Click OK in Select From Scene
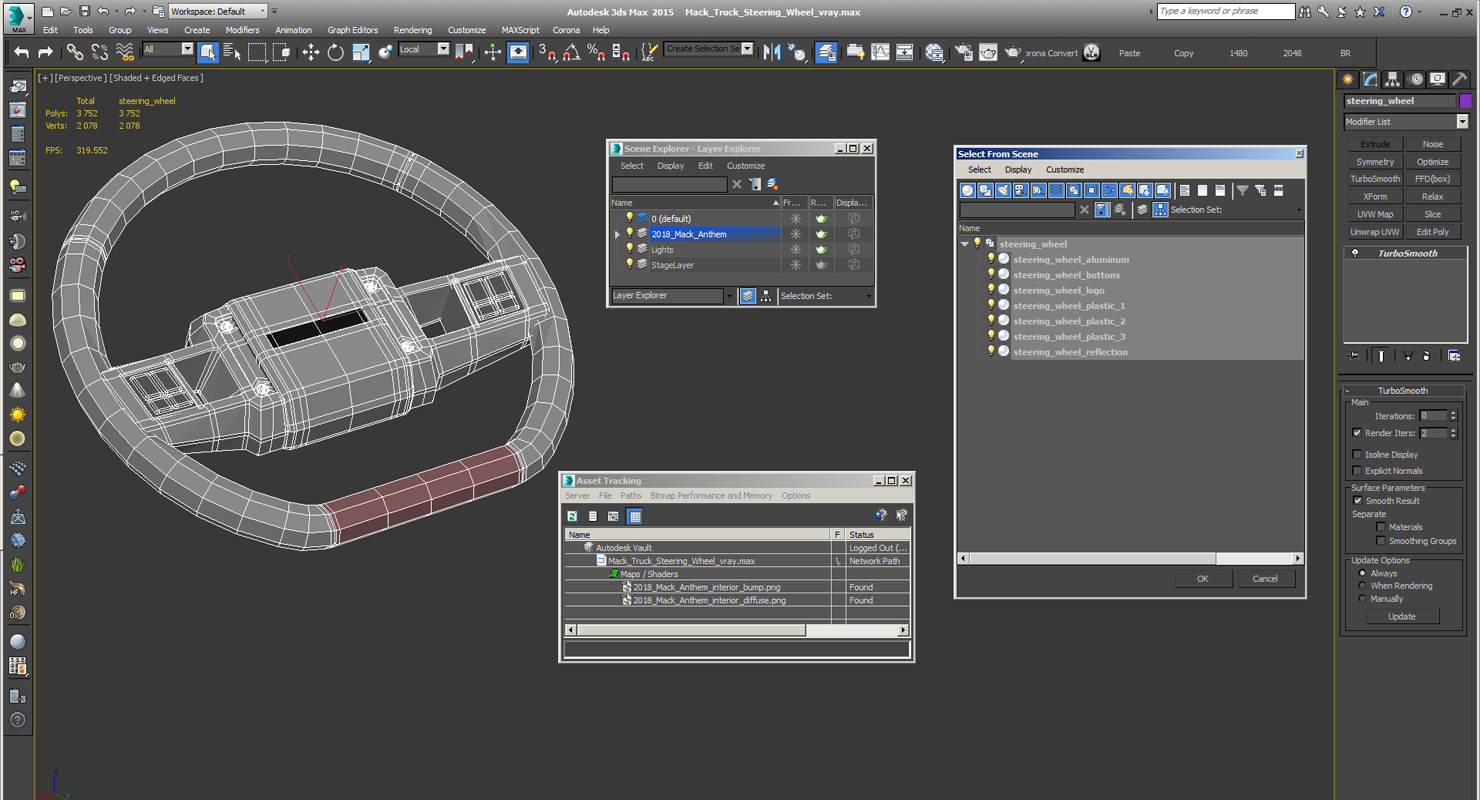The width and height of the screenshot is (1480, 800). (x=1203, y=578)
